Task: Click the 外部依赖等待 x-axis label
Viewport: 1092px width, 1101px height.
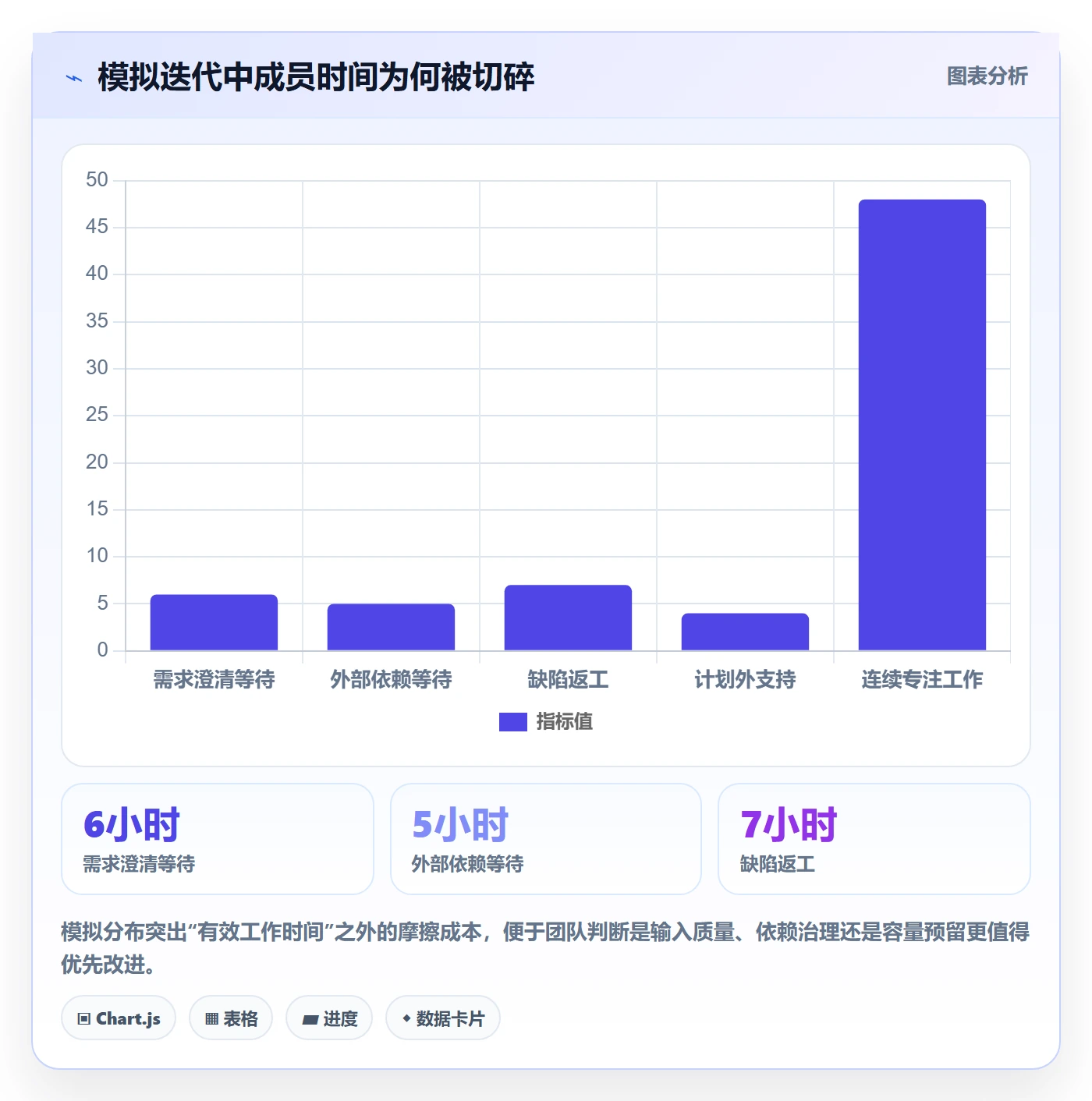Action: [391, 680]
